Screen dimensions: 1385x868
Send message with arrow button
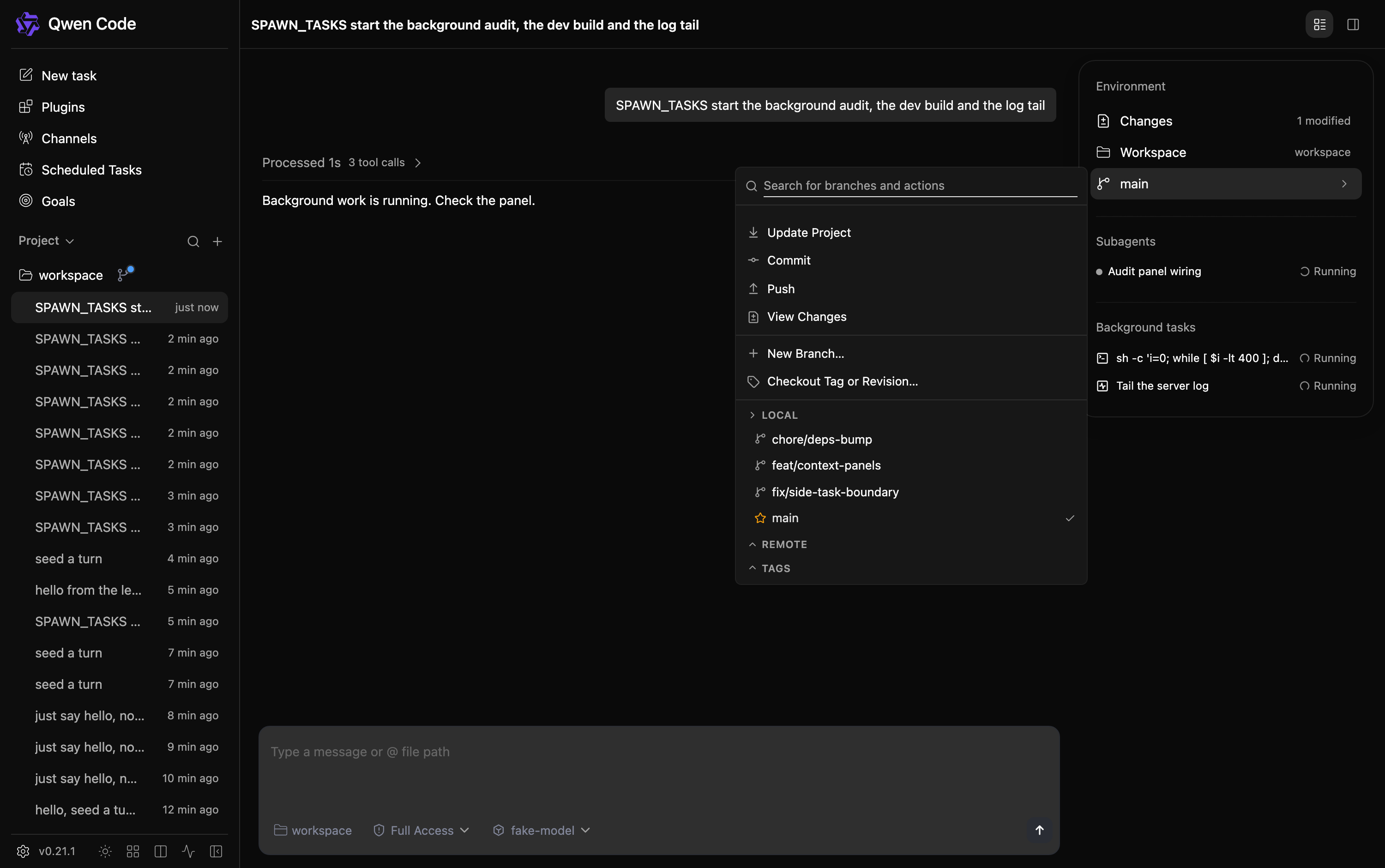pyautogui.click(x=1039, y=830)
